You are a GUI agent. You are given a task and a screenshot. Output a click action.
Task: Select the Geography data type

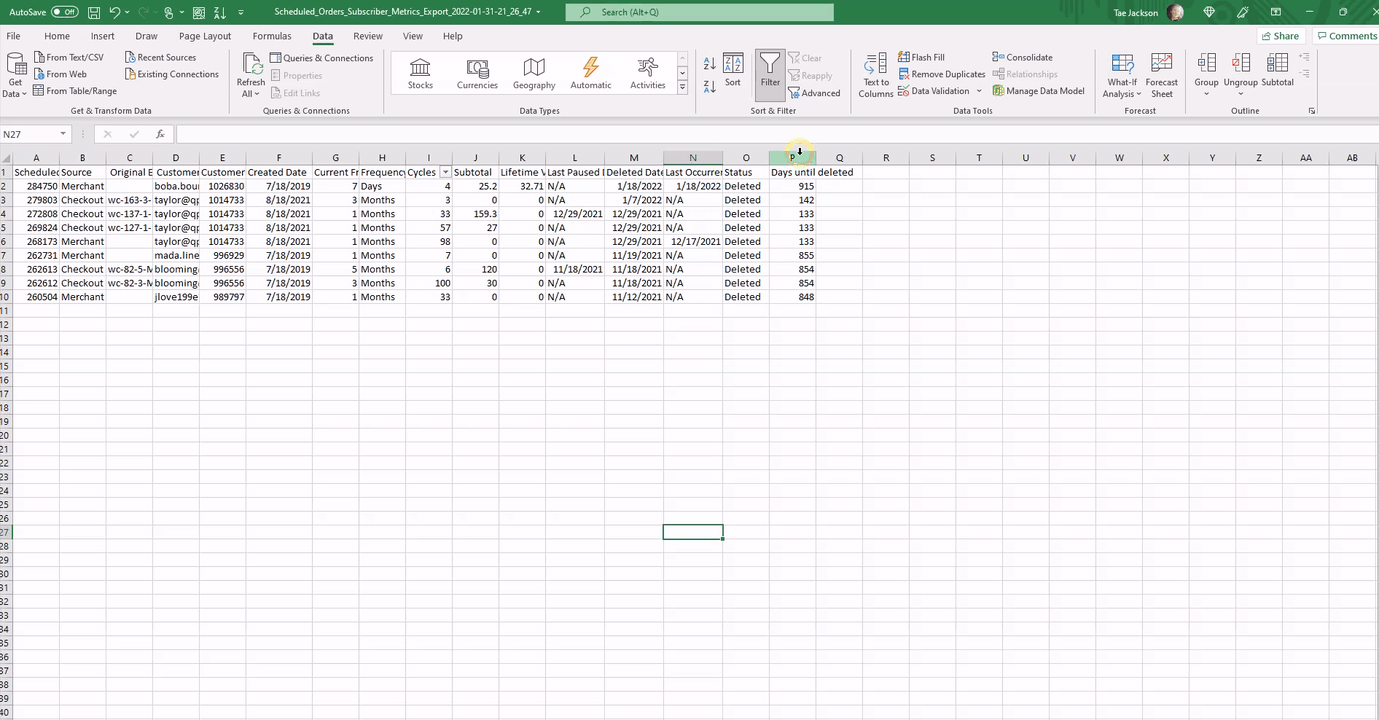pyautogui.click(x=534, y=73)
